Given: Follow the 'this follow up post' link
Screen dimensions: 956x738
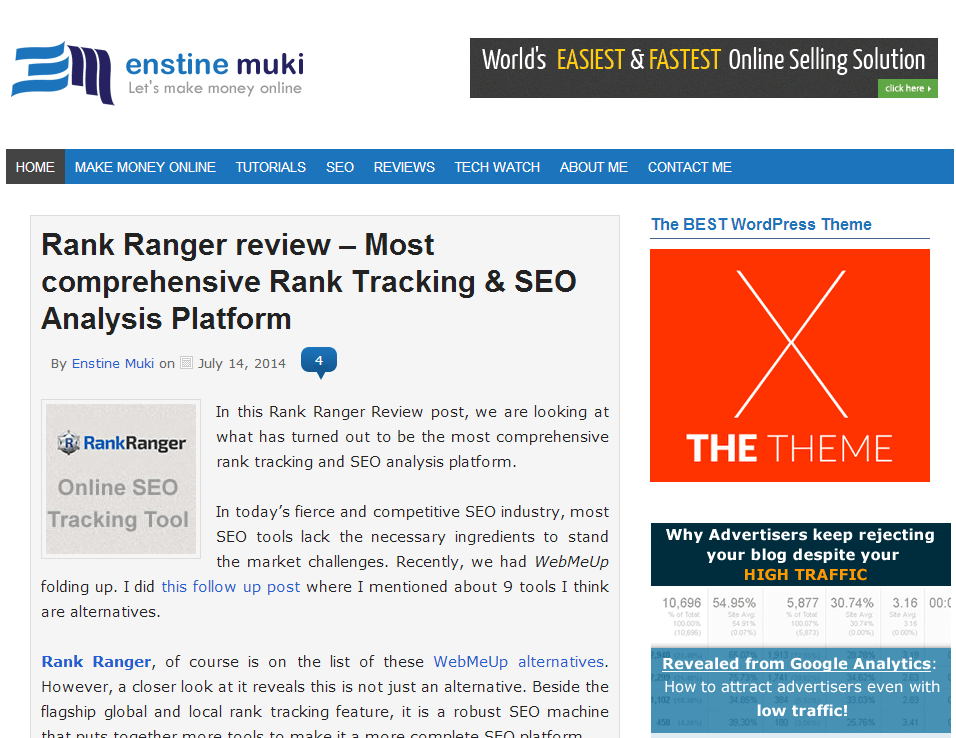Looking at the screenshot, I should [230, 587].
